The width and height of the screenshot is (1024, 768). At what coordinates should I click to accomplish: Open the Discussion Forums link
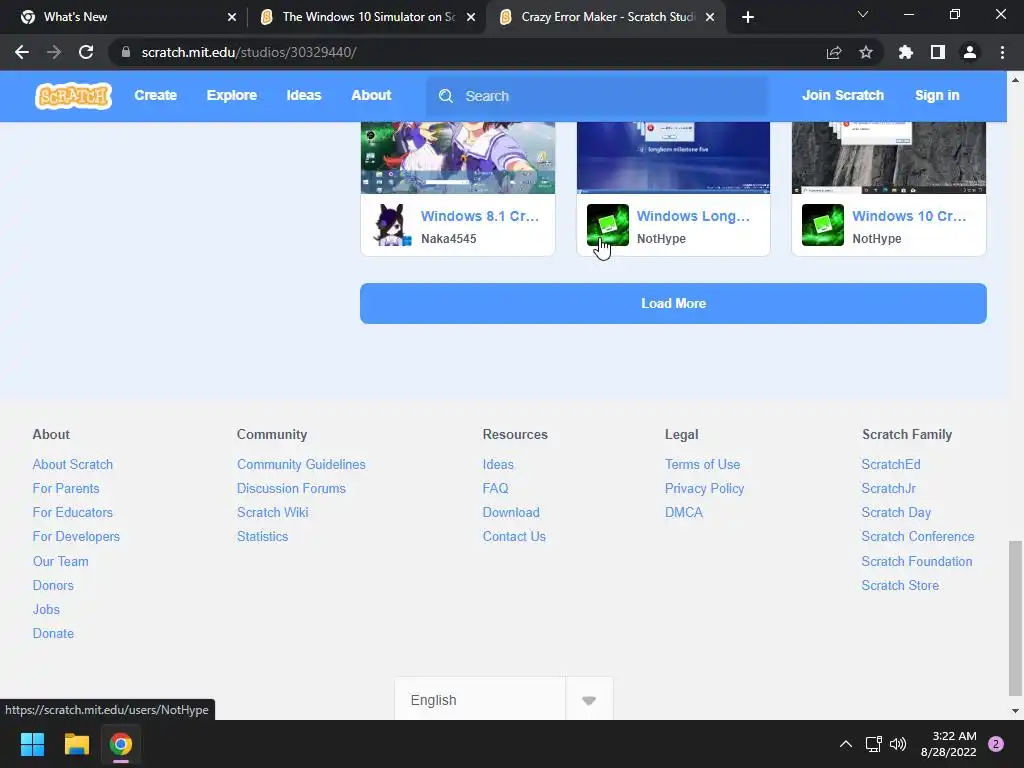[x=291, y=488]
